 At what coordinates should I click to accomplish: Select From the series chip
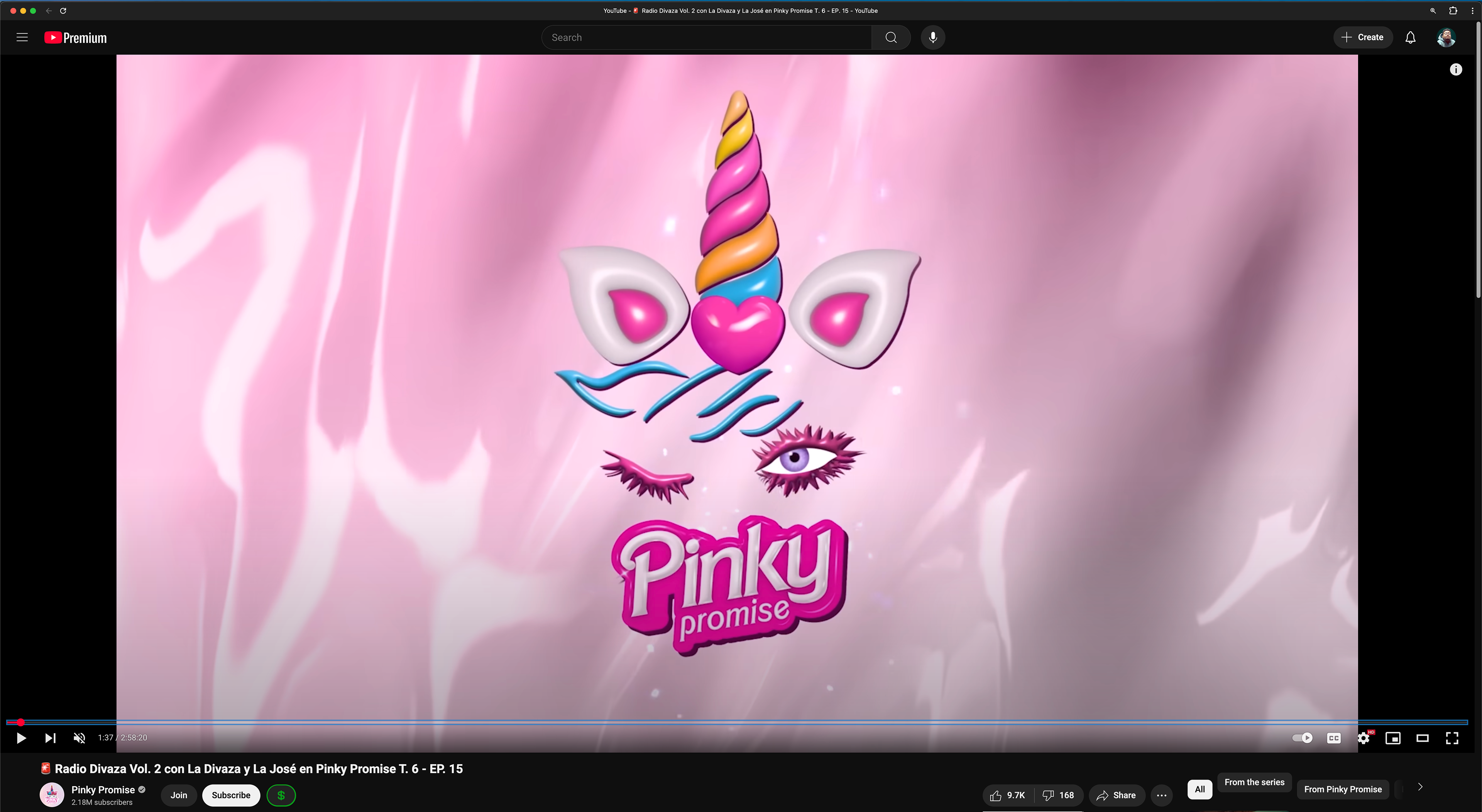(x=1254, y=782)
